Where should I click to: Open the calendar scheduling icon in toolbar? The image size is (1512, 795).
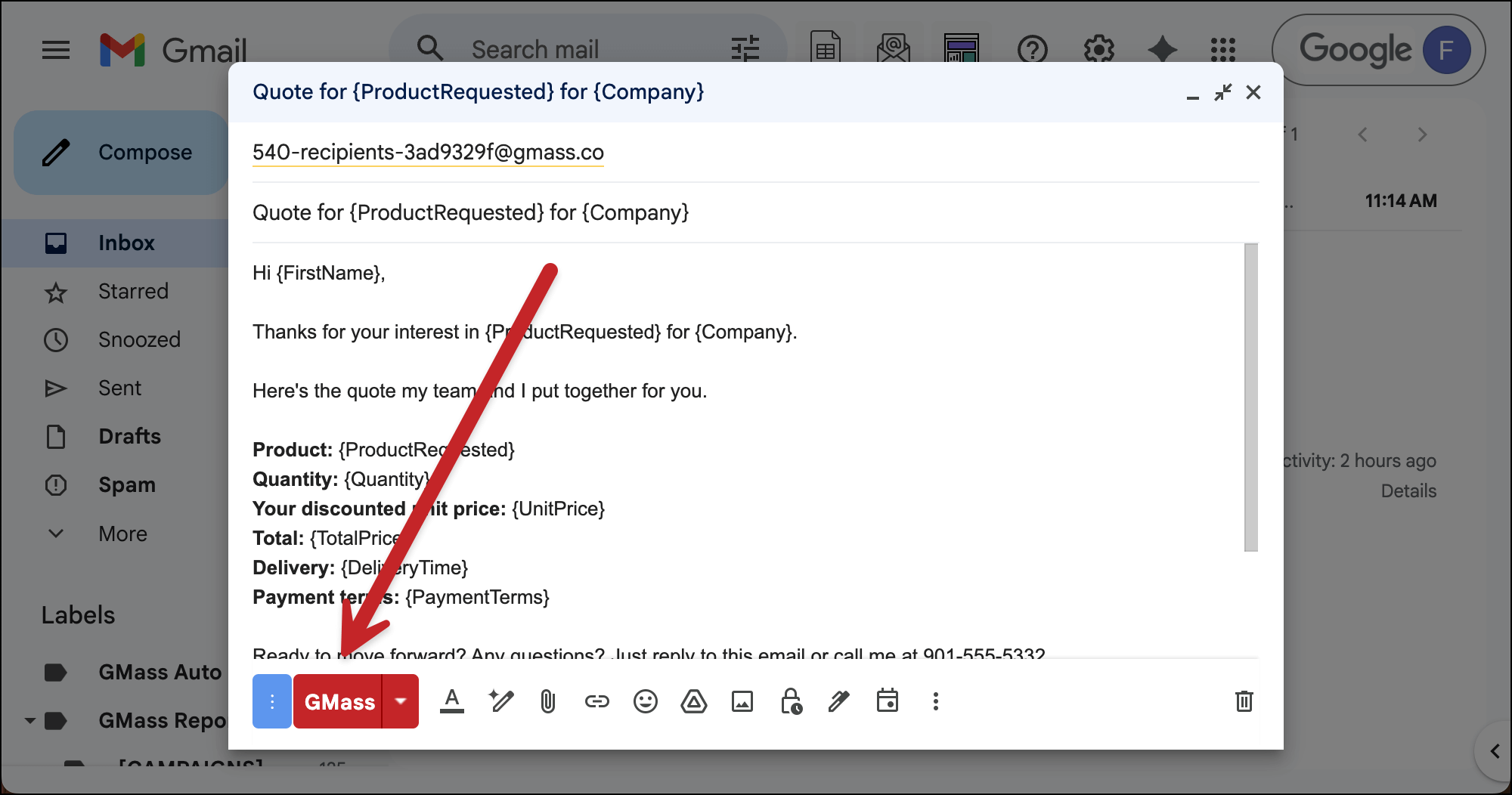tap(887, 702)
